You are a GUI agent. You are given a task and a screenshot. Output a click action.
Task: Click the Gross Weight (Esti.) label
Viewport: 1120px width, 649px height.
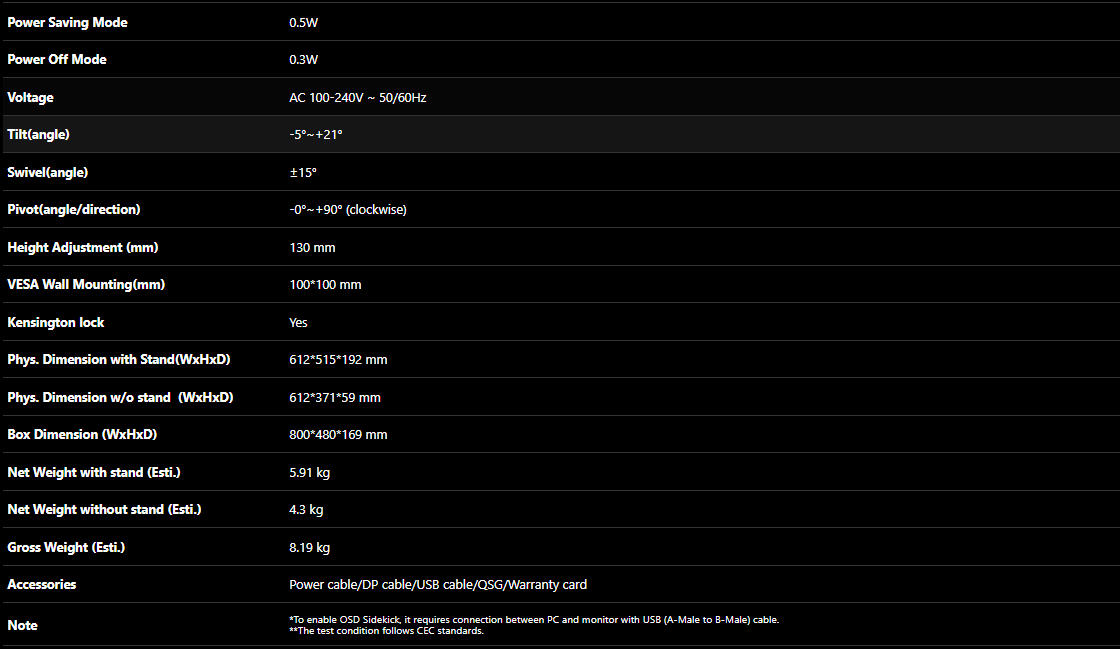(66, 547)
